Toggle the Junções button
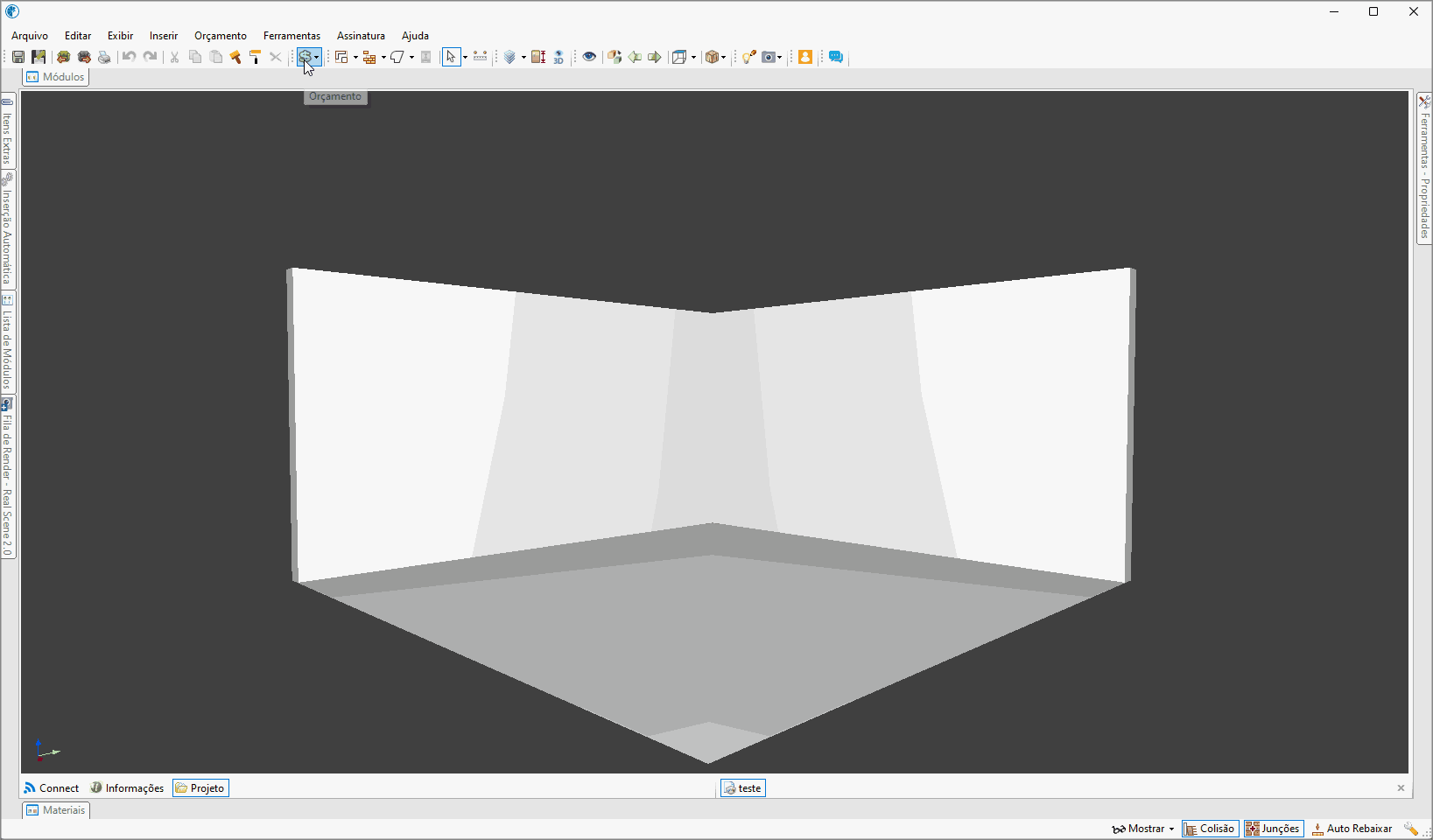1433x840 pixels. point(1274,829)
